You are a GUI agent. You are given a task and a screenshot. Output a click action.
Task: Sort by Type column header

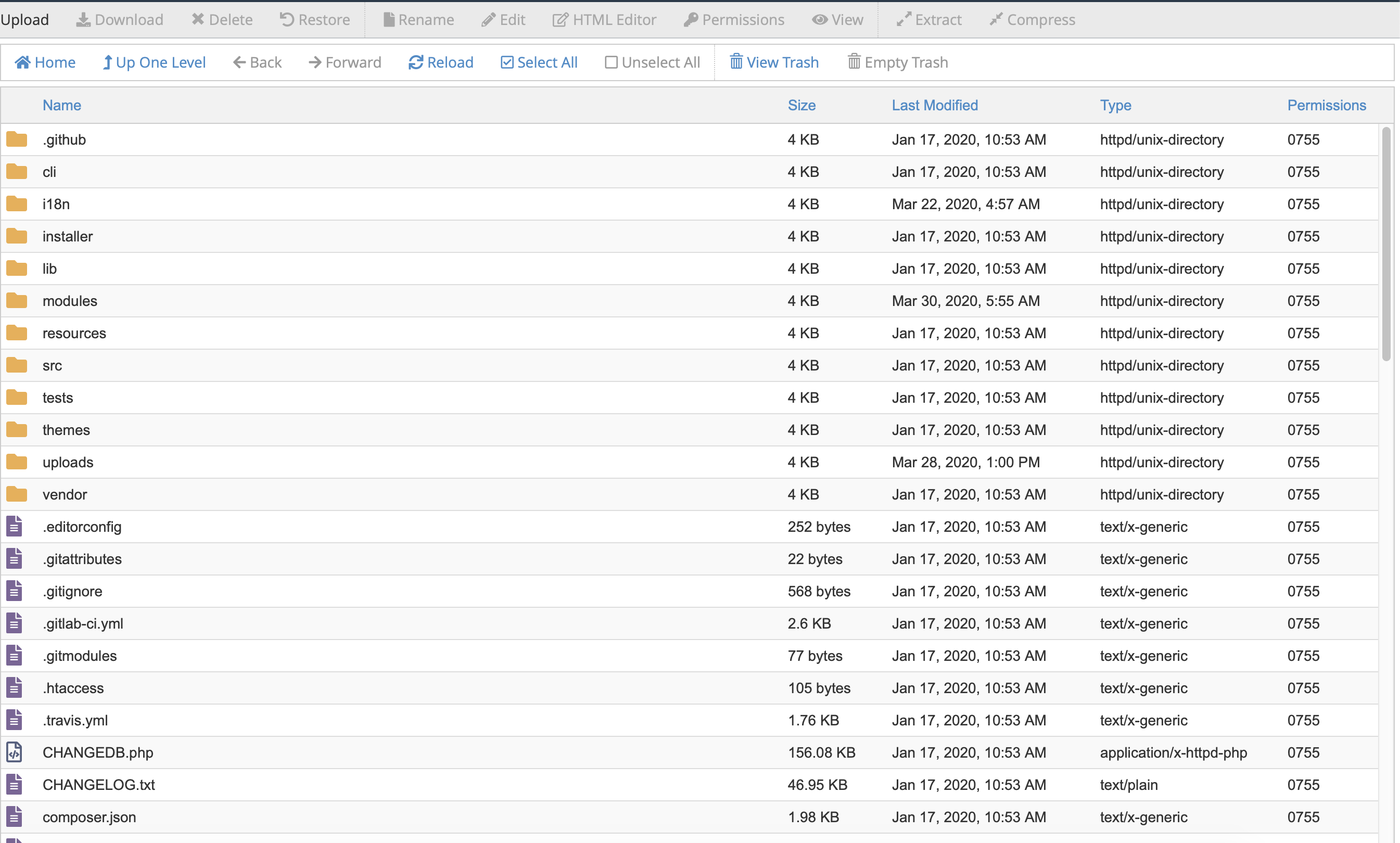(1115, 105)
